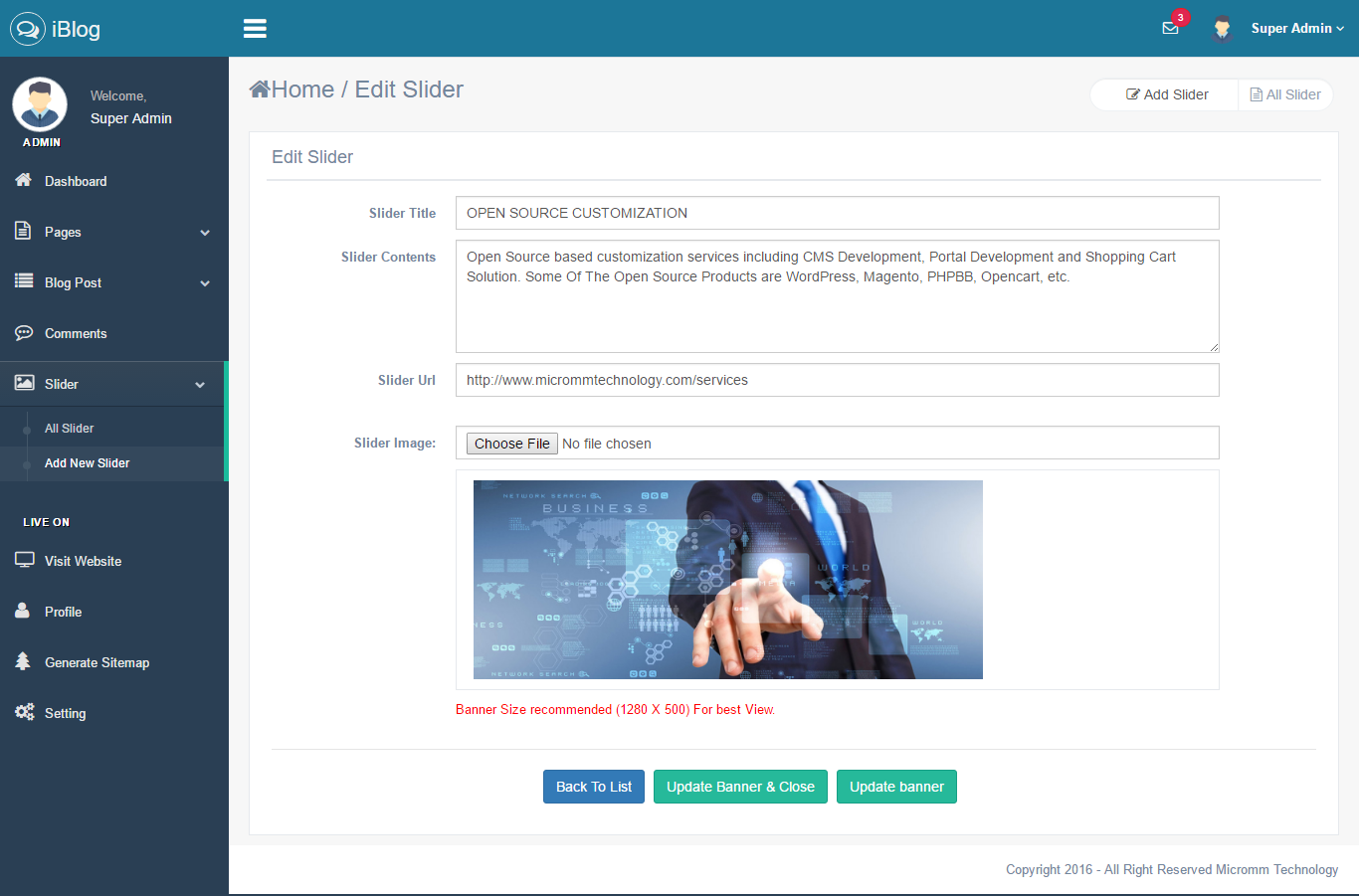Collapse the Slider sidebar section
Image resolution: width=1359 pixels, height=896 pixels.
click(200, 385)
